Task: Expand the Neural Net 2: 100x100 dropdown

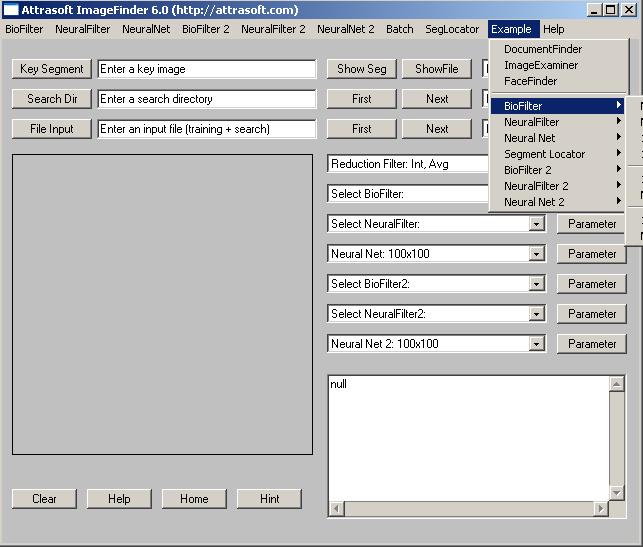Action: (537, 344)
